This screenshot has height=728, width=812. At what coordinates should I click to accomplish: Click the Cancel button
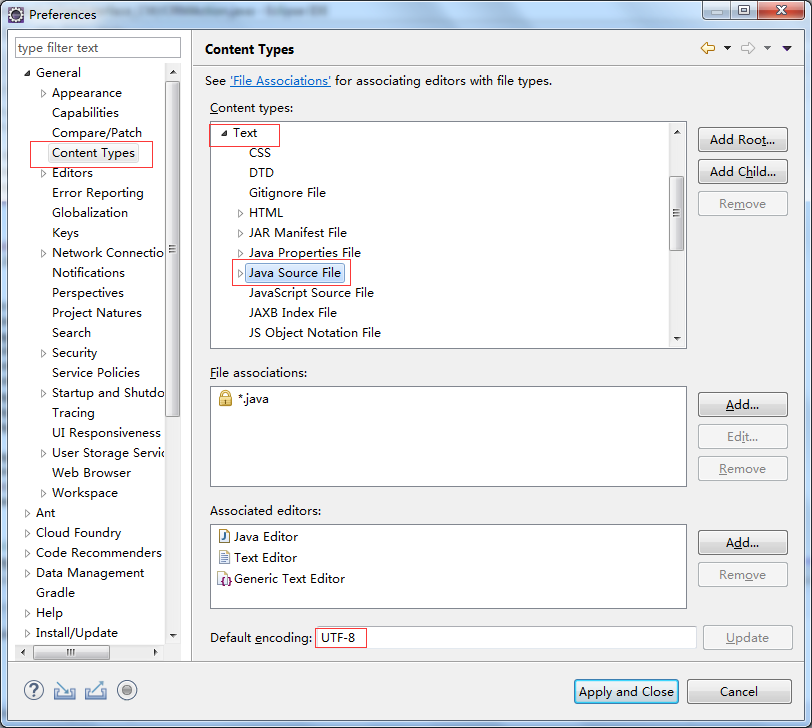coord(739,692)
